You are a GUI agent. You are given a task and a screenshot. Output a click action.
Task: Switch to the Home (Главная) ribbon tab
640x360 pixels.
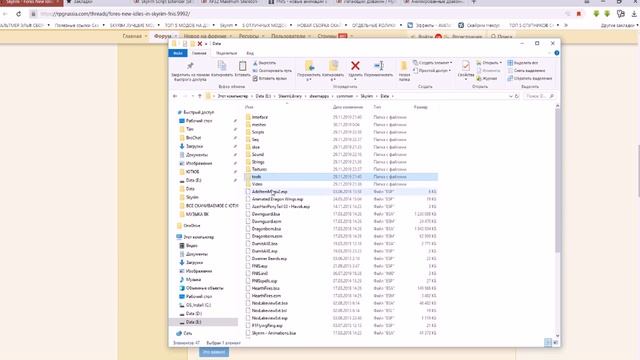pos(199,53)
